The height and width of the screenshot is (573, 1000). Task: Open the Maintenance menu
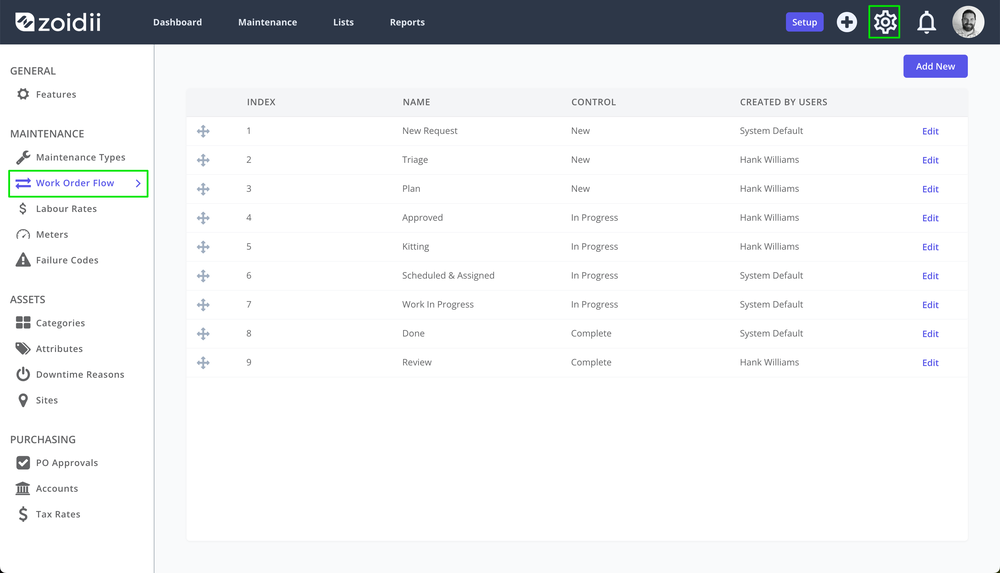267,22
